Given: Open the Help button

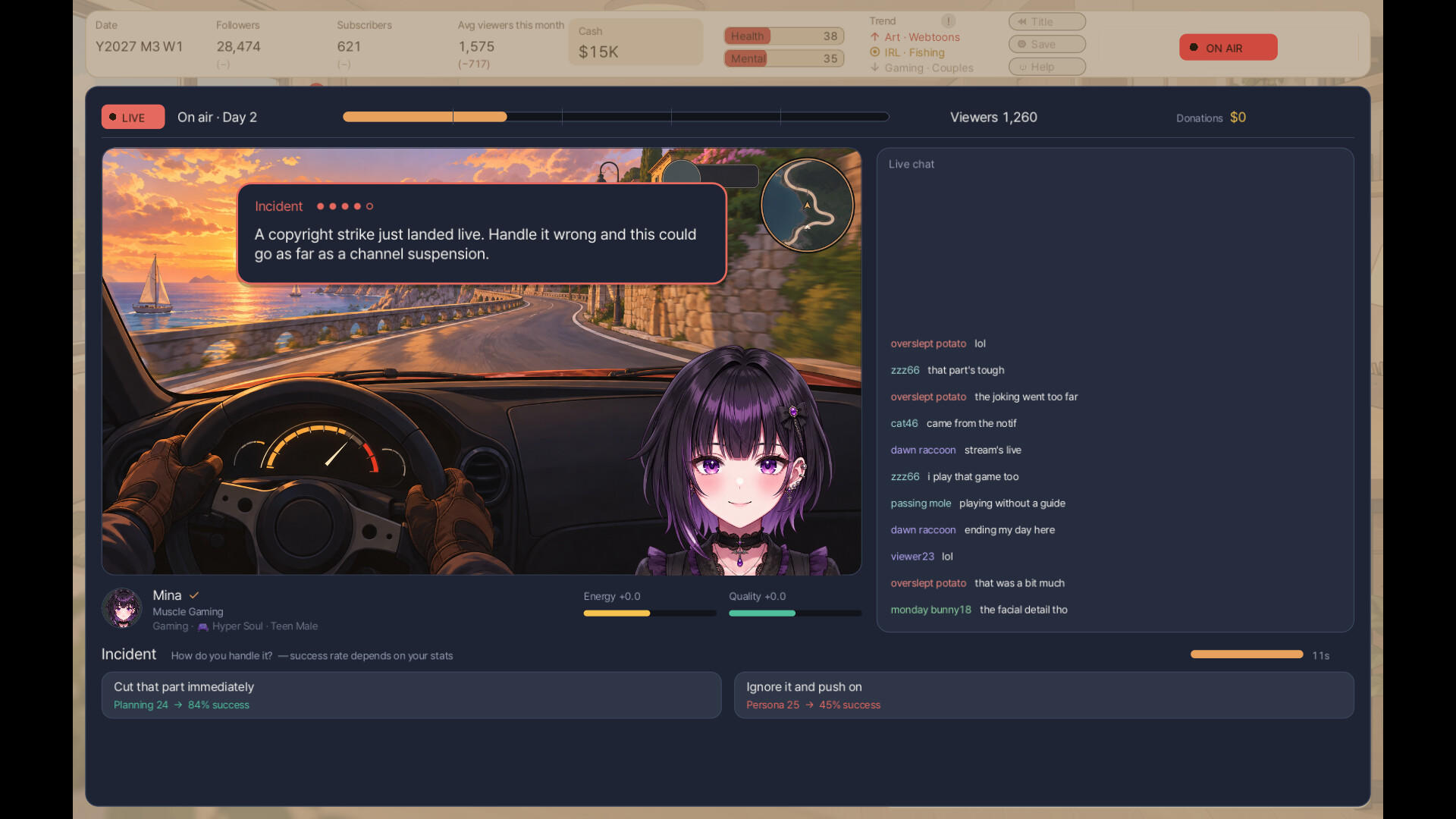Looking at the screenshot, I should pyautogui.click(x=1046, y=67).
